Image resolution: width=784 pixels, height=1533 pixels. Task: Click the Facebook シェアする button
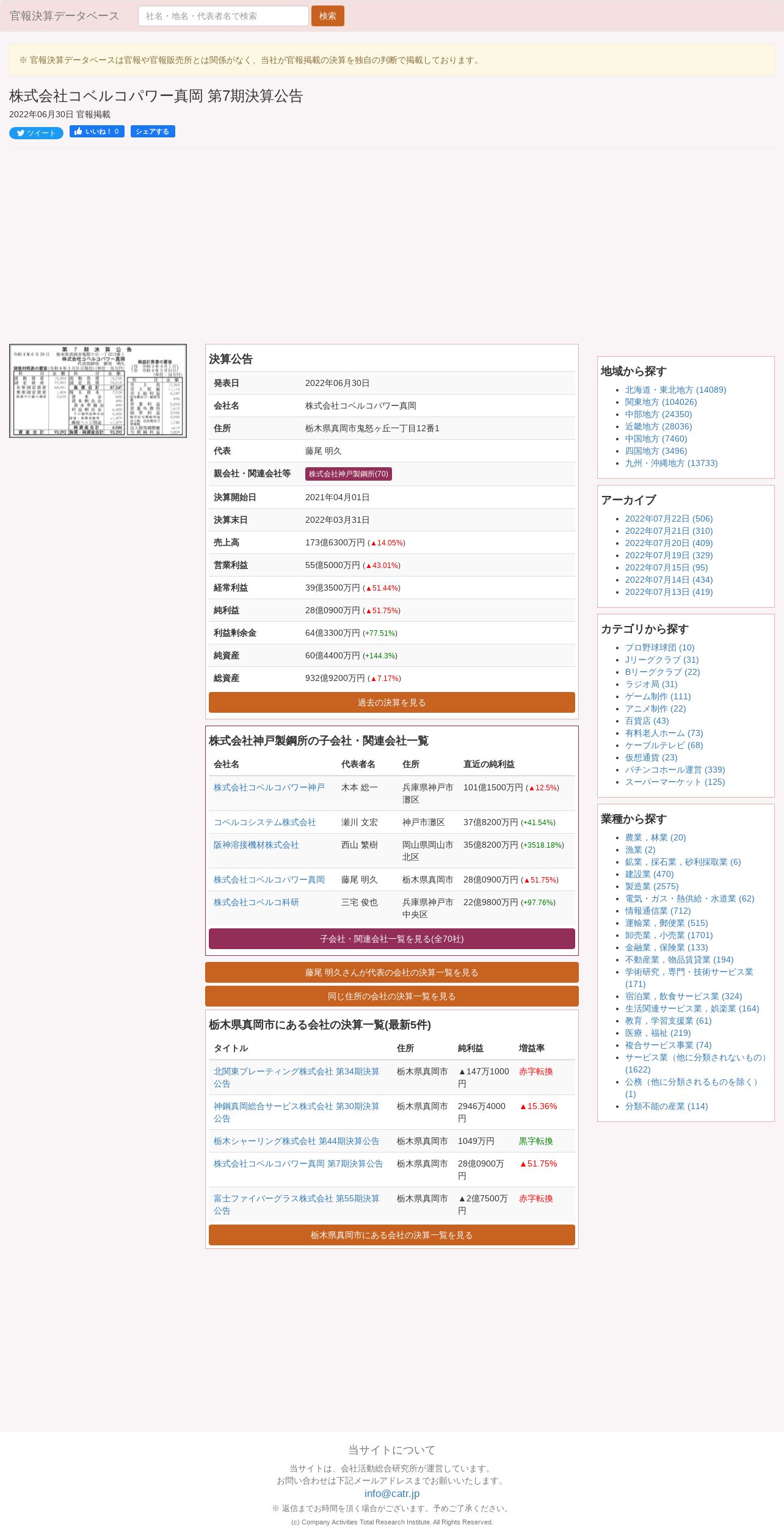click(153, 131)
